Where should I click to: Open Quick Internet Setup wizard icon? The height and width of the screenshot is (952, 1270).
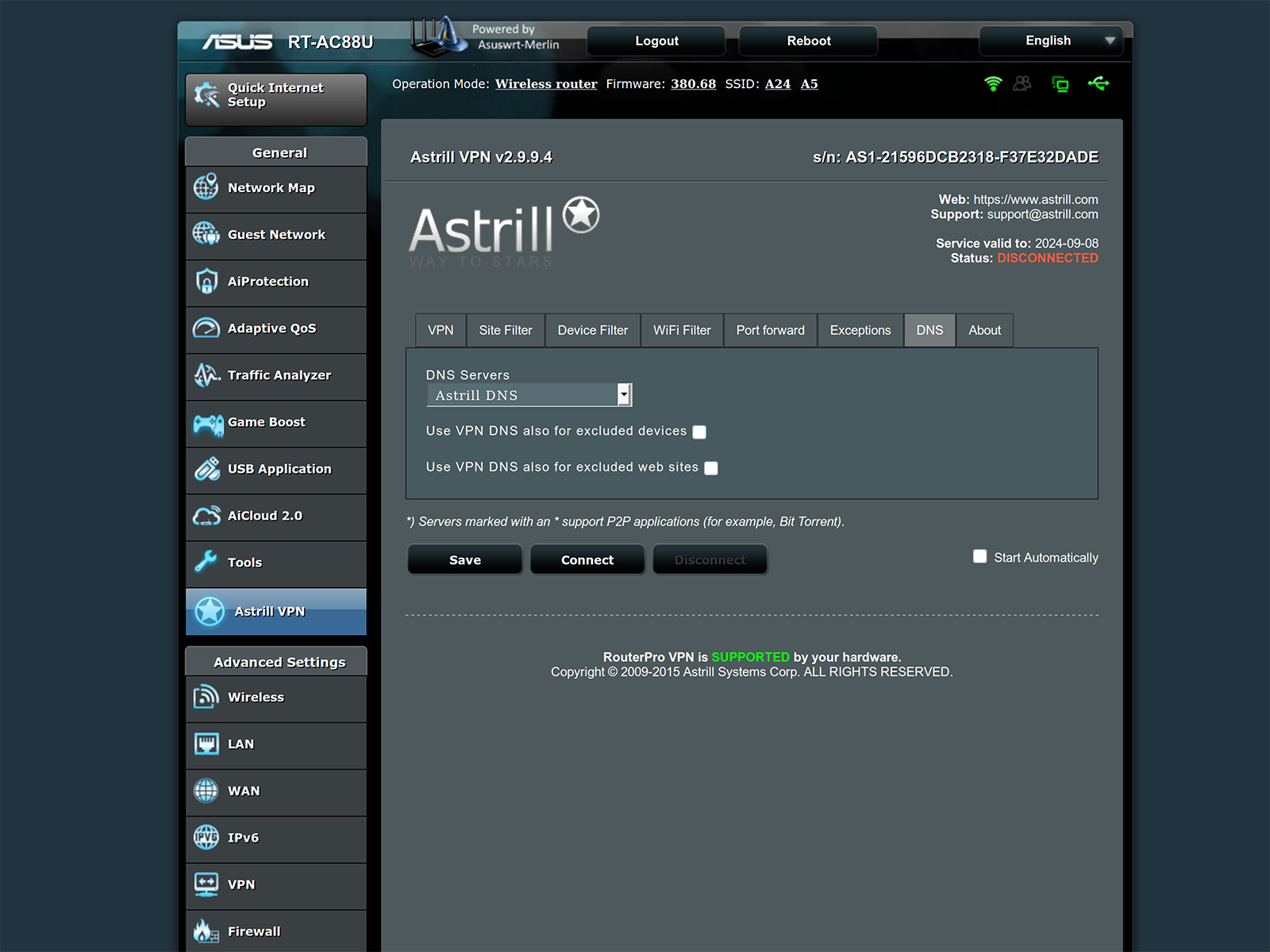pos(206,95)
